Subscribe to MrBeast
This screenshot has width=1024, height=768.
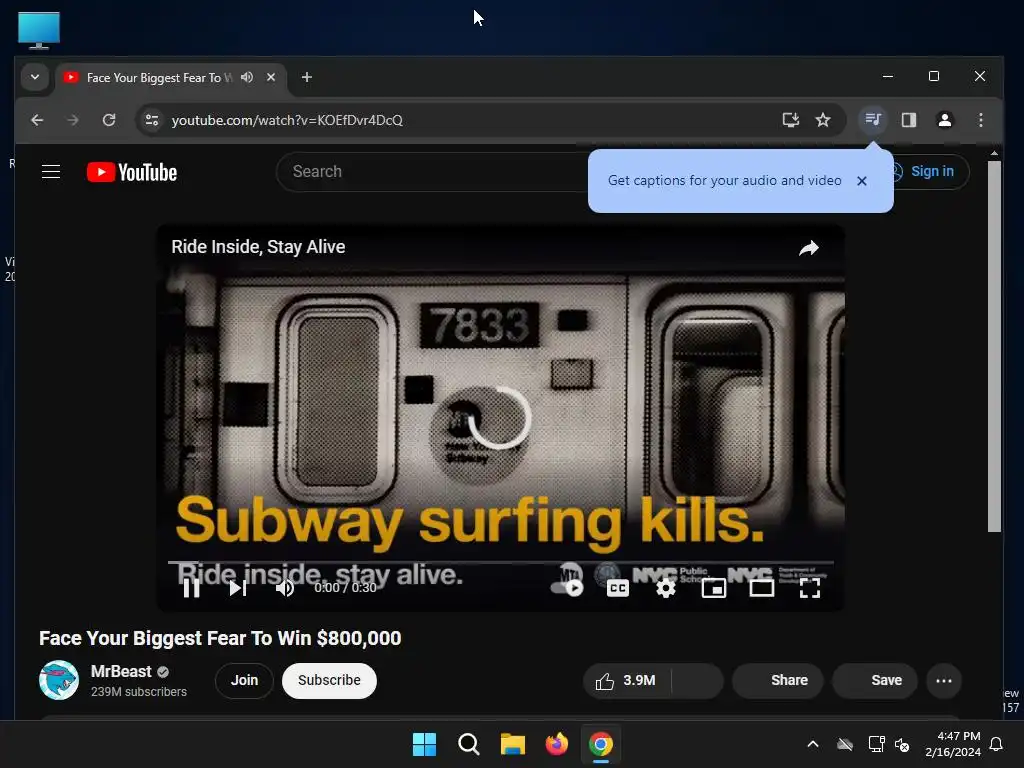pos(329,680)
